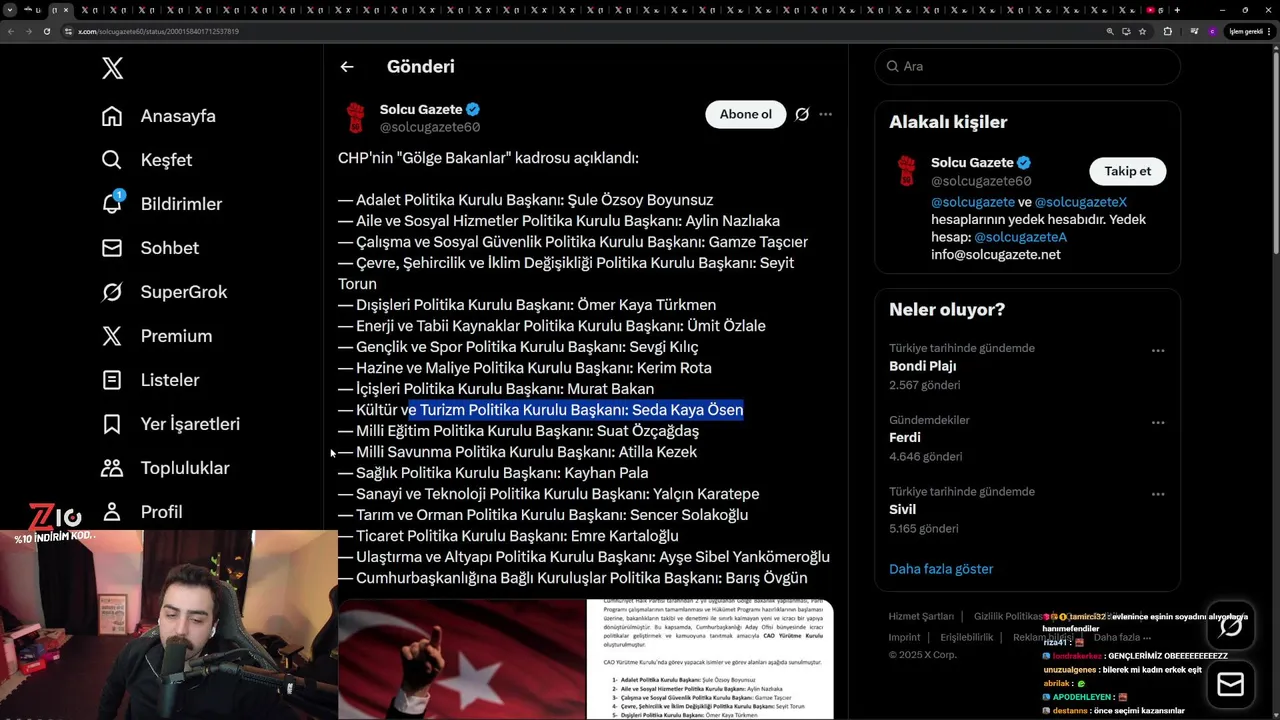Switch to the YouTube tab

[1154, 10]
